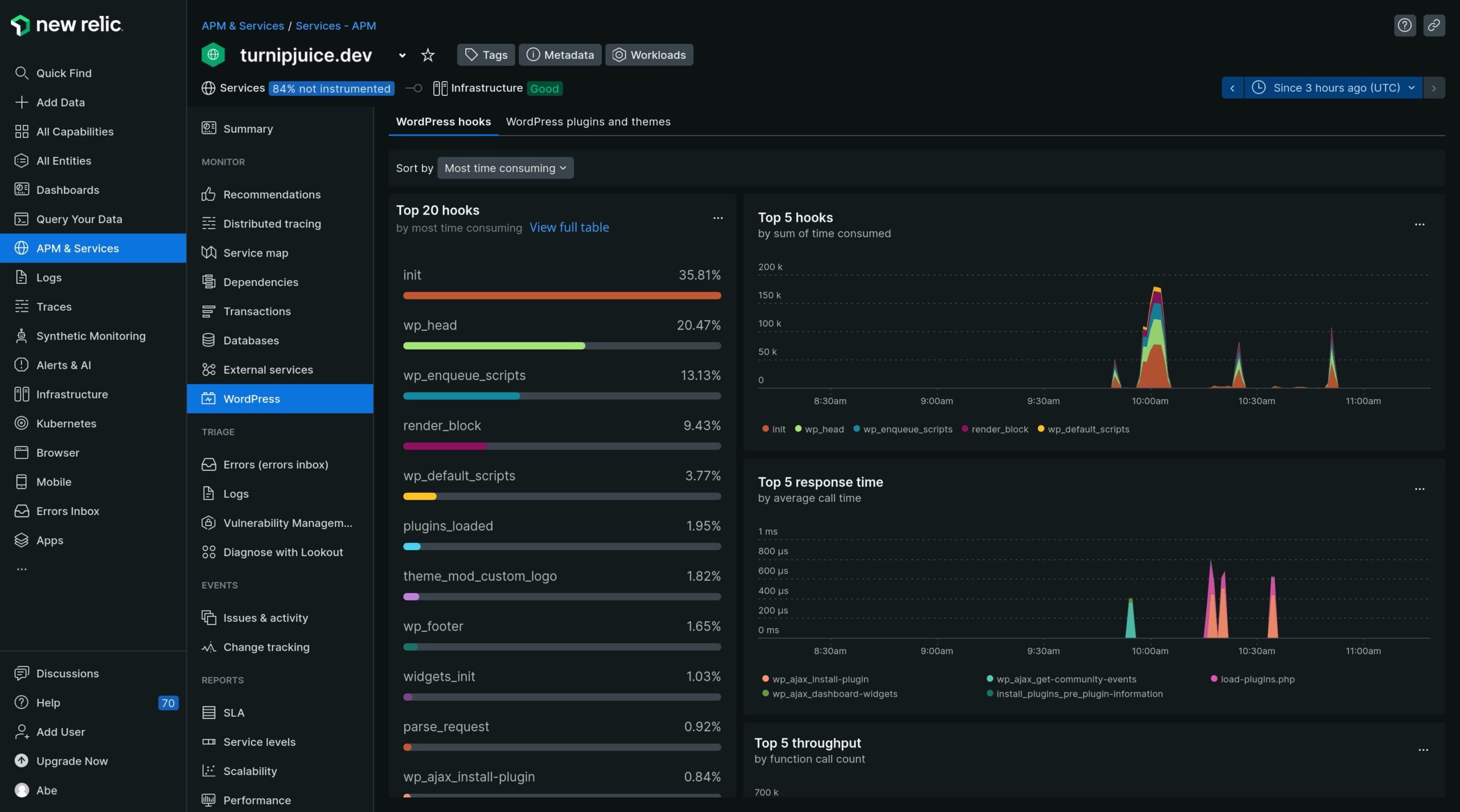Select the WordPress hooks tab
The width and height of the screenshot is (1460, 812).
443,121
